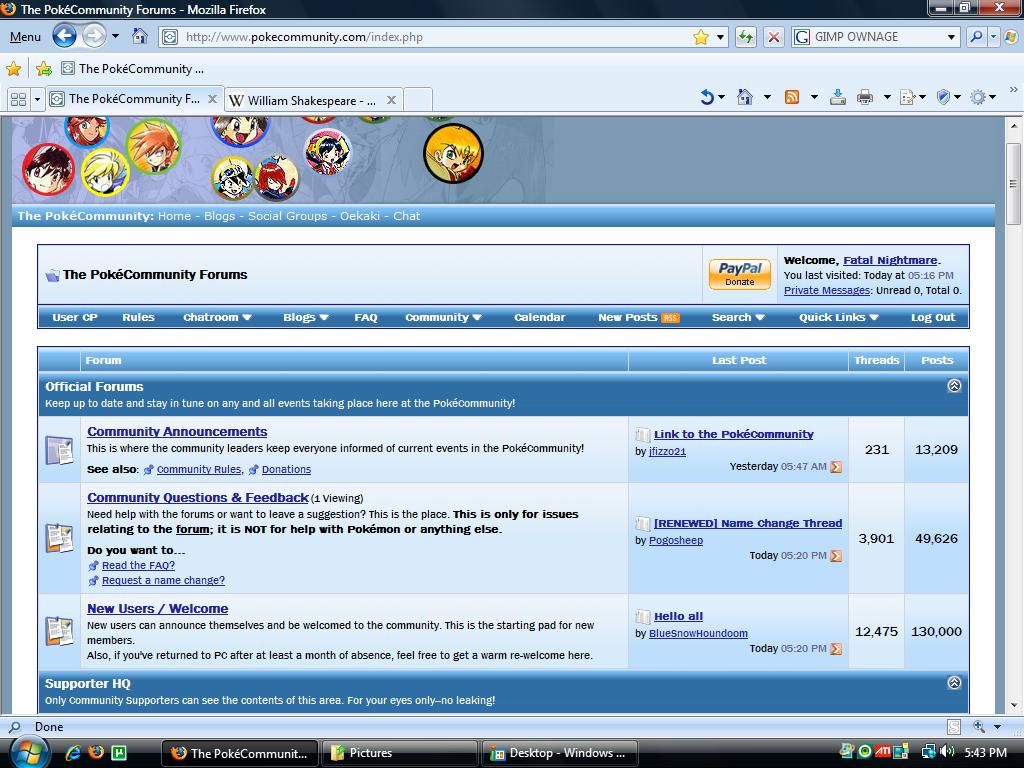Open the Pictures taskbar button
This screenshot has height=768, width=1024.
(x=400, y=753)
